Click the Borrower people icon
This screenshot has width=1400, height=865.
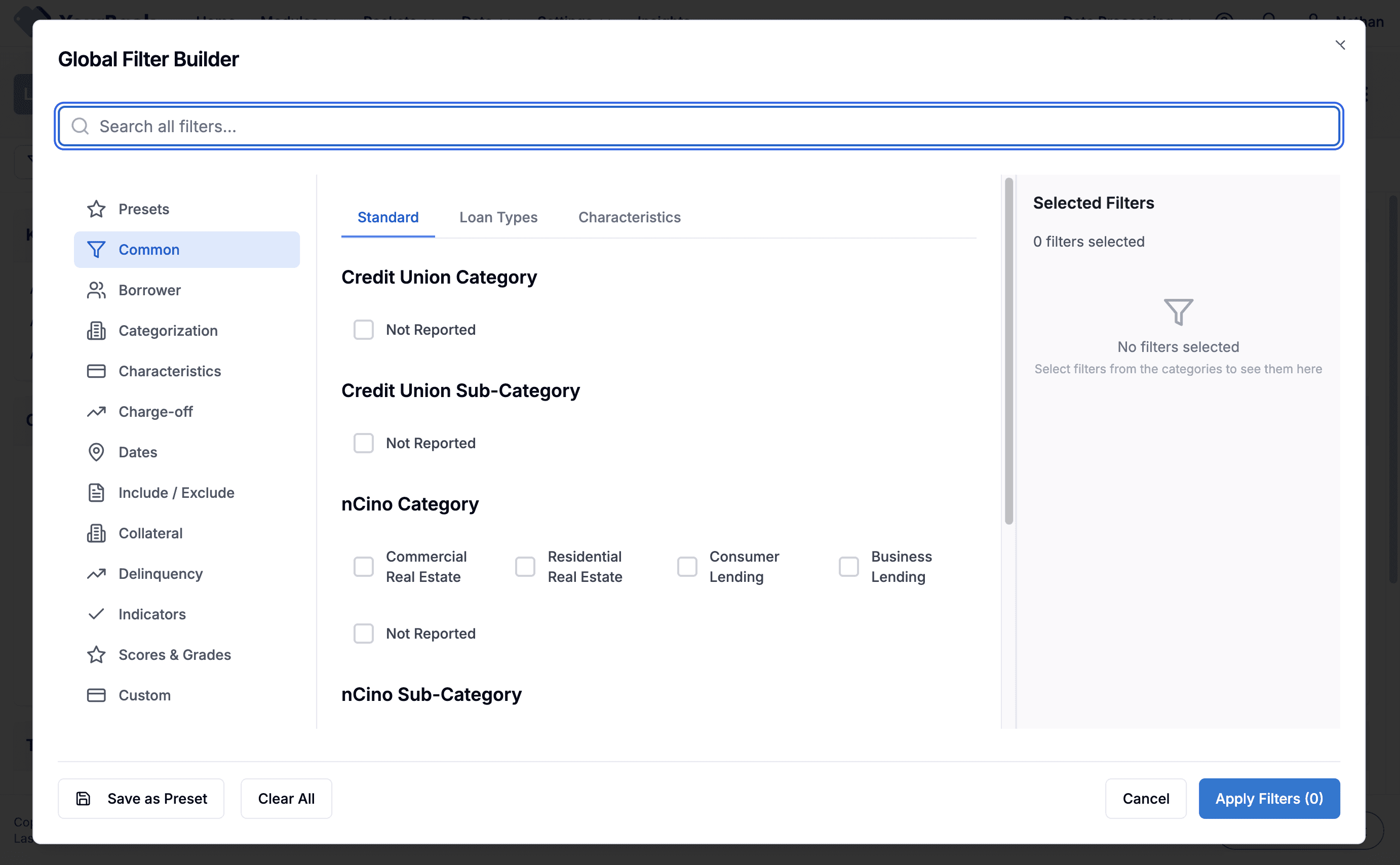(x=96, y=290)
